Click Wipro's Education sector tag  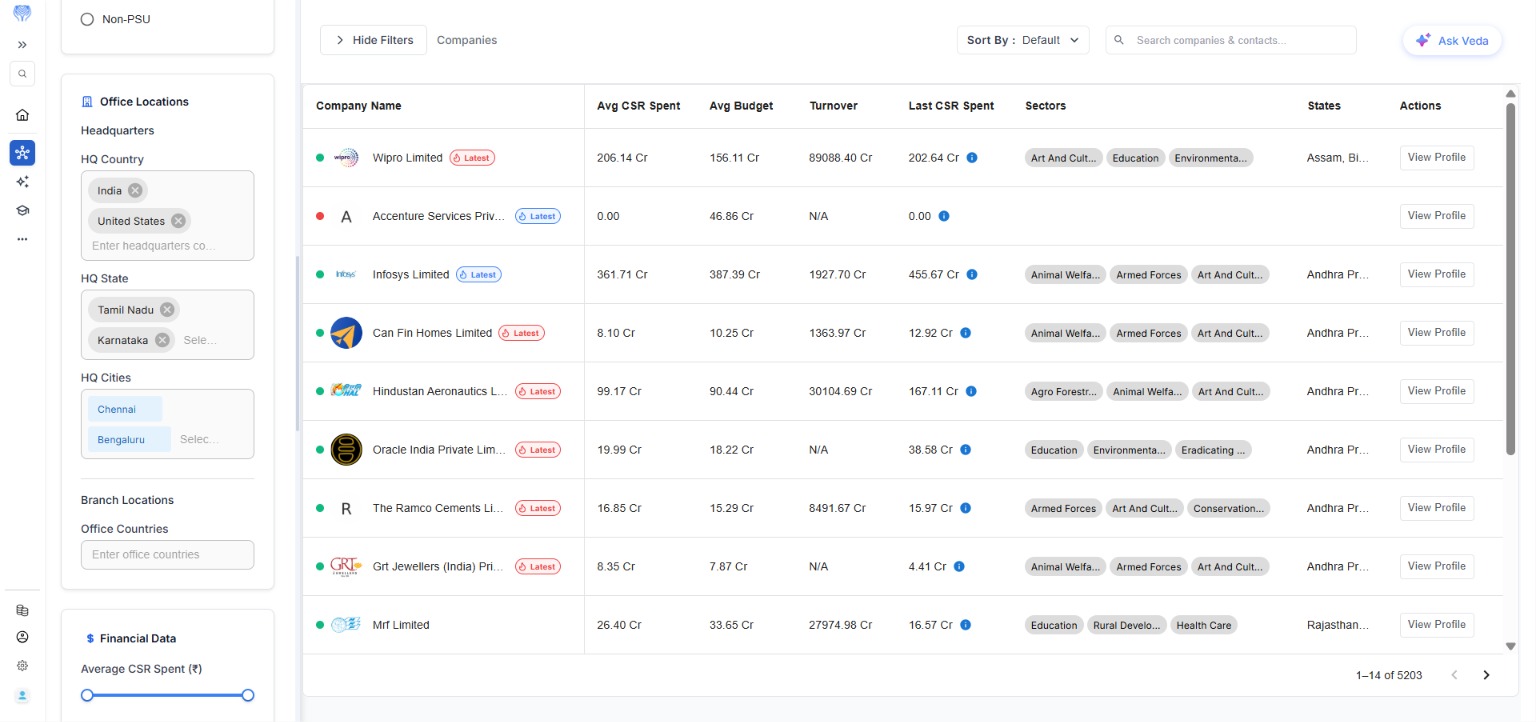[1135, 158]
